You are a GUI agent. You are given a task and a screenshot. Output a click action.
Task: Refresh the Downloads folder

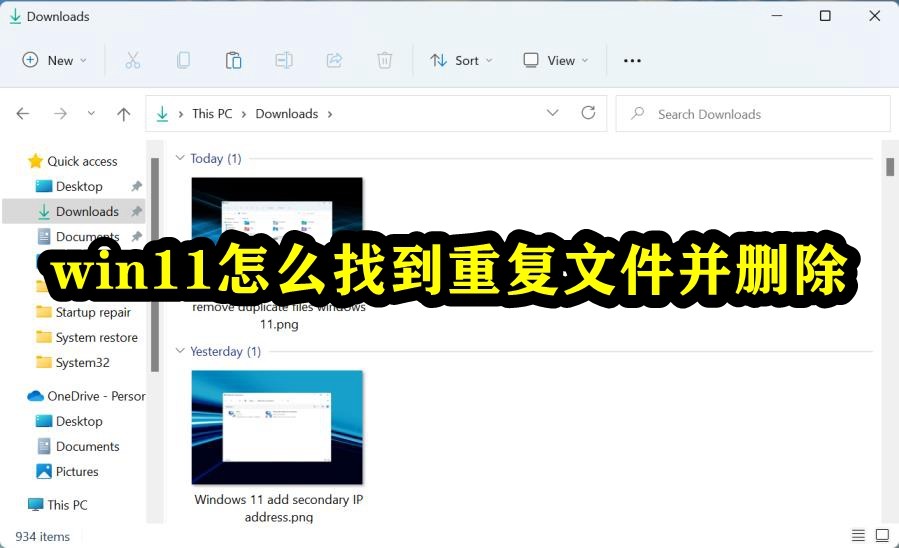(588, 113)
